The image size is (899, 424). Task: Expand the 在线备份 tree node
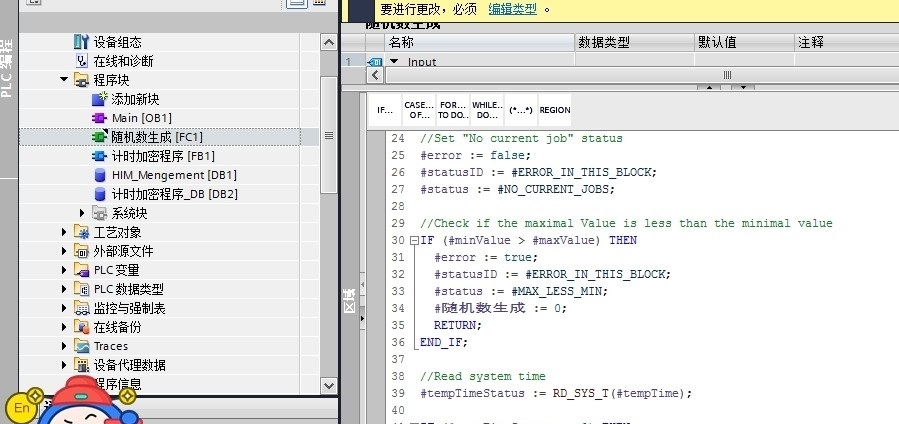pos(64,327)
